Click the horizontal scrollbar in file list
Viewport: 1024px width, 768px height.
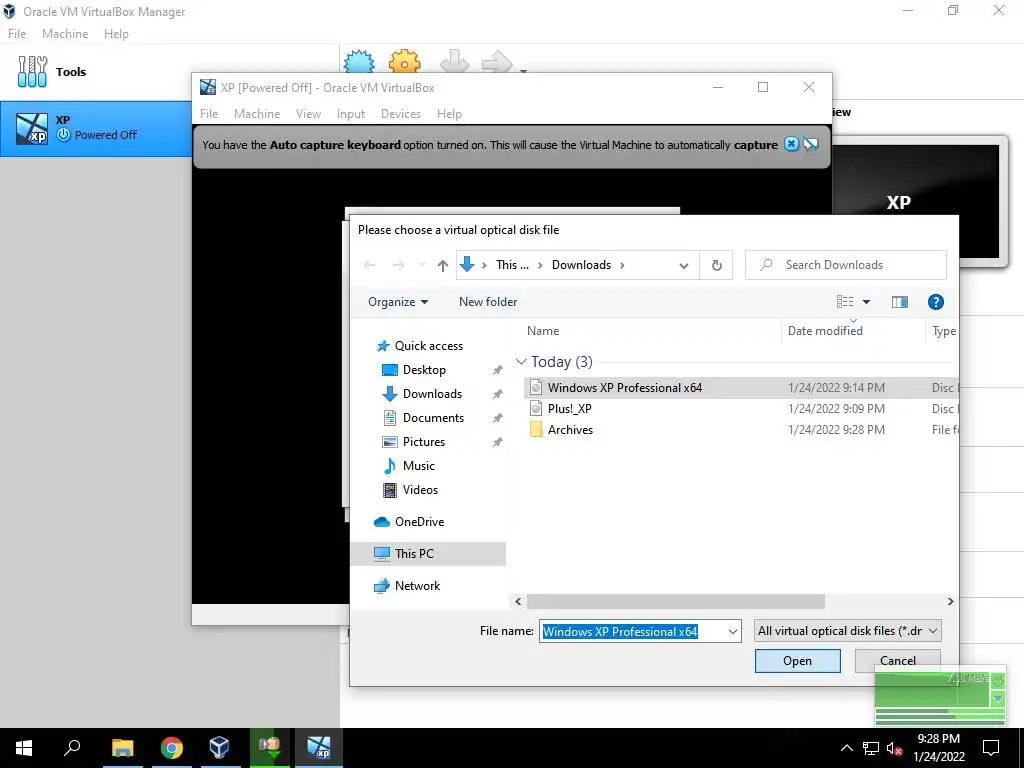[x=675, y=601]
